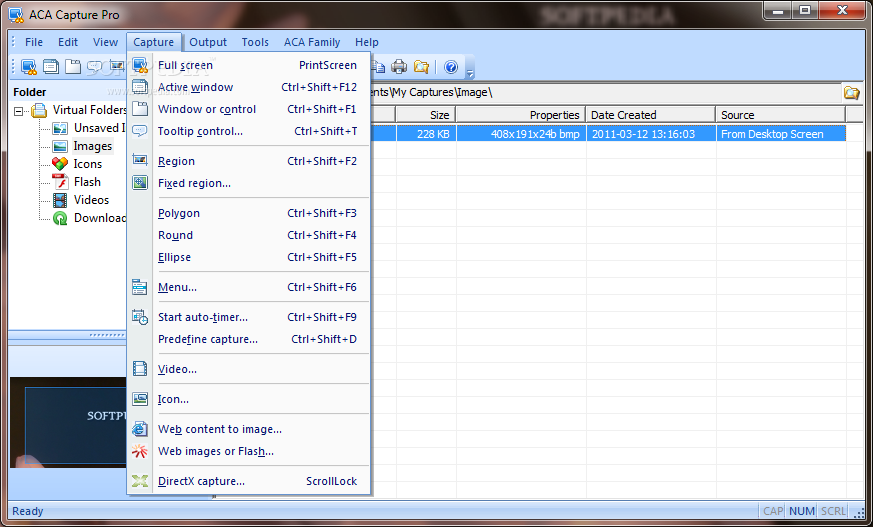Screen dimensions: 873x527
Task: Select Images folder in tree
Action: click(x=92, y=146)
